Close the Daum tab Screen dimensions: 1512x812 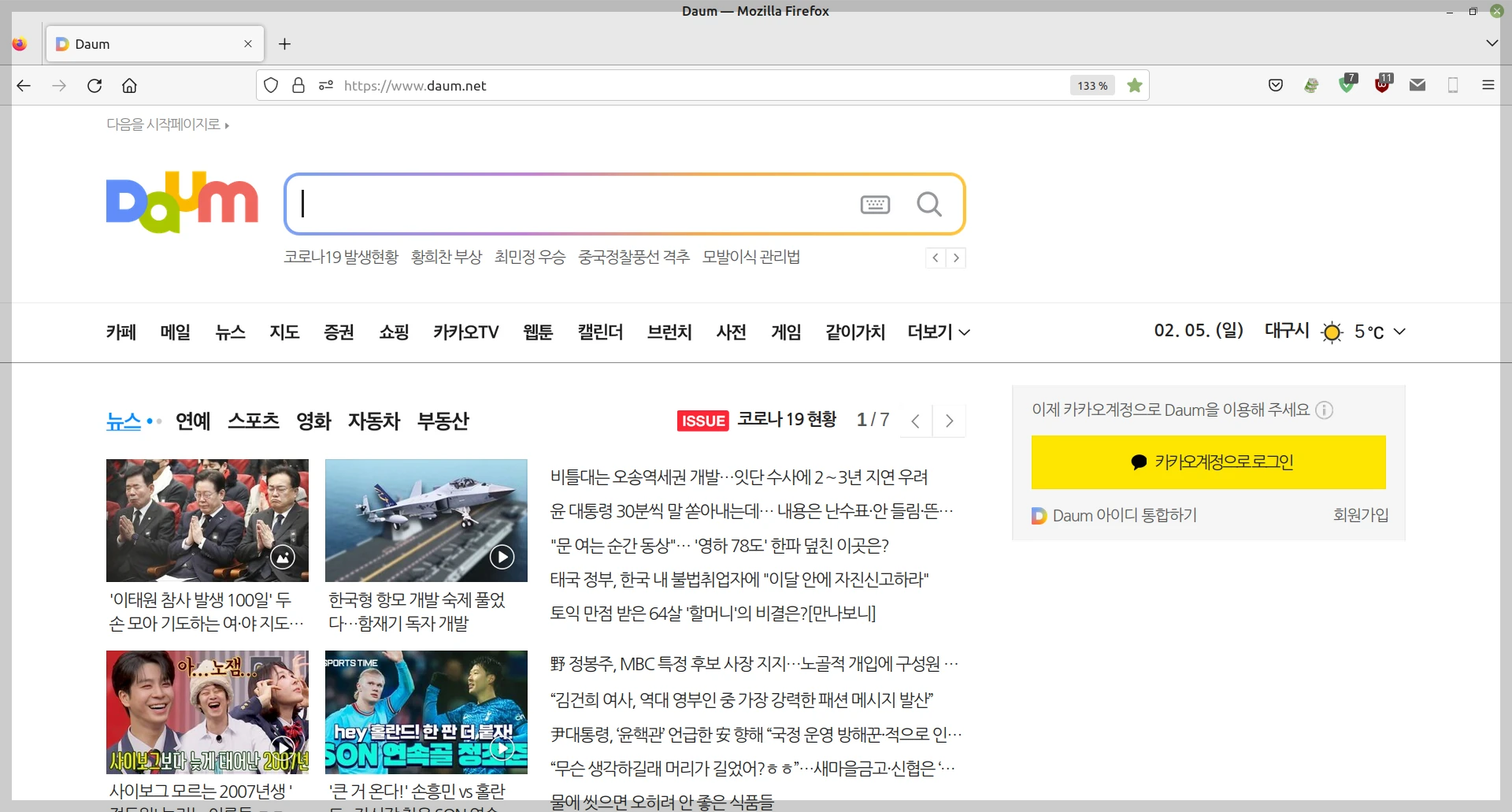coord(248,44)
